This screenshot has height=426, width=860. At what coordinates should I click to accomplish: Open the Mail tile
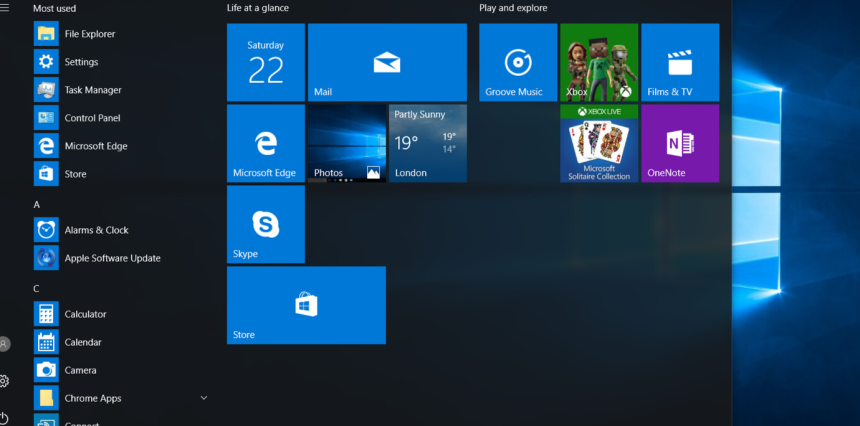coord(387,62)
